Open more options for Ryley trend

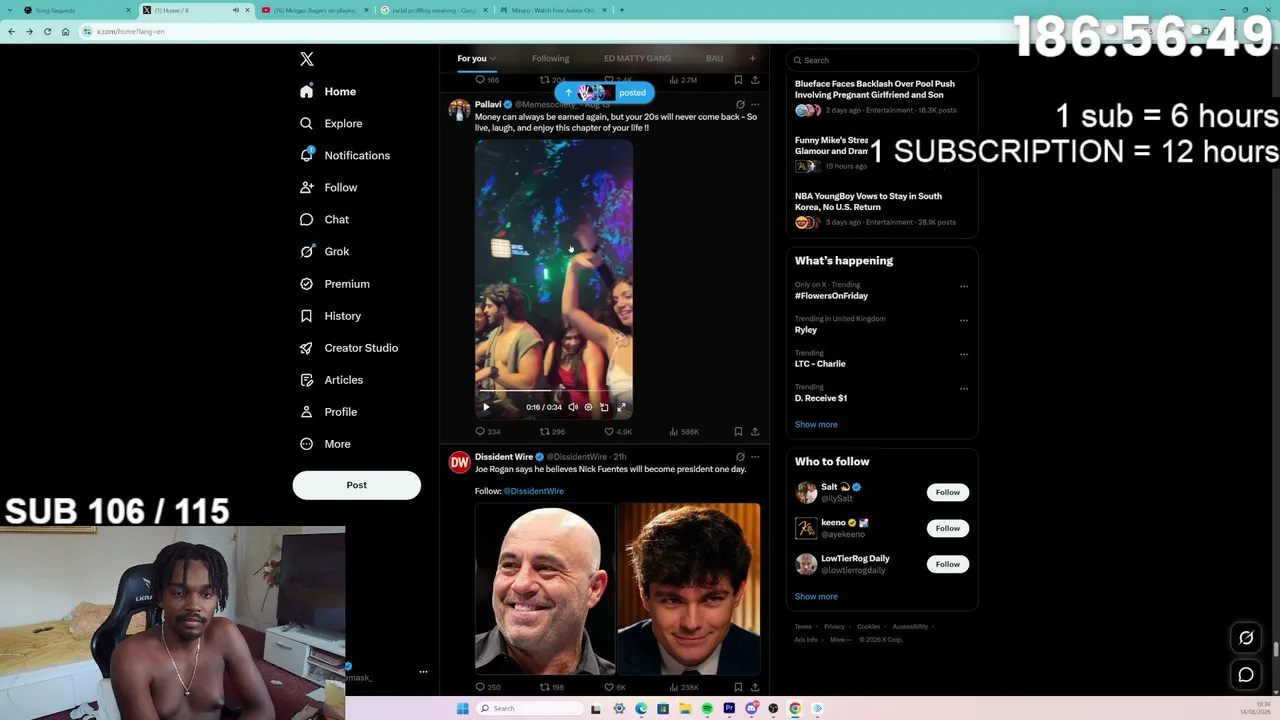964,320
